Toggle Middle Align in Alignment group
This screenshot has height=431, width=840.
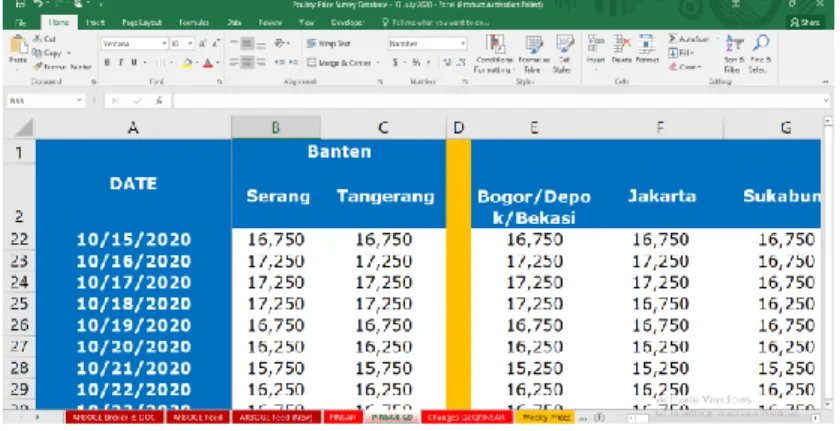click(247, 43)
